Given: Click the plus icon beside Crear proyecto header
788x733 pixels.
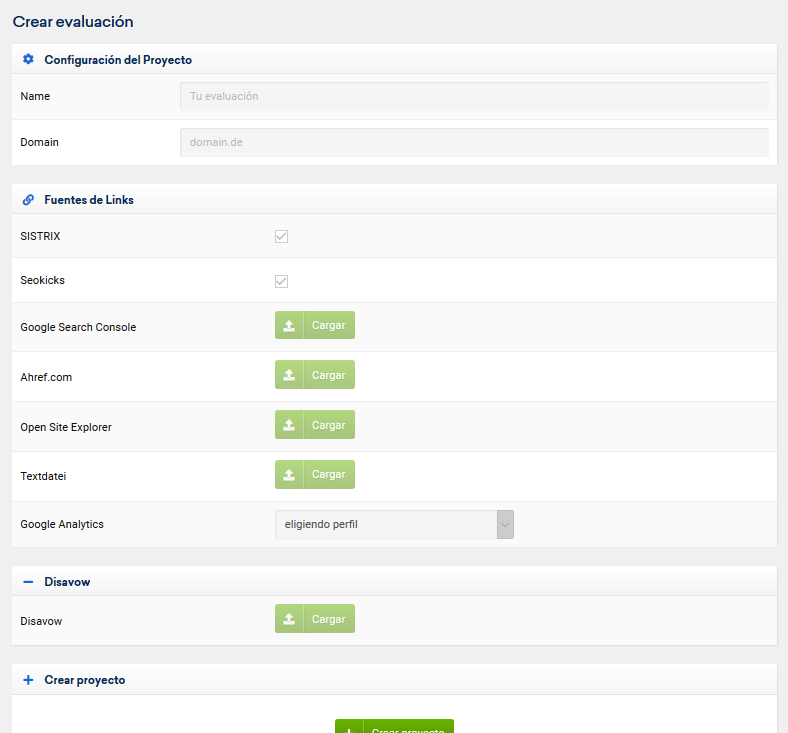Looking at the screenshot, I should click(28, 680).
